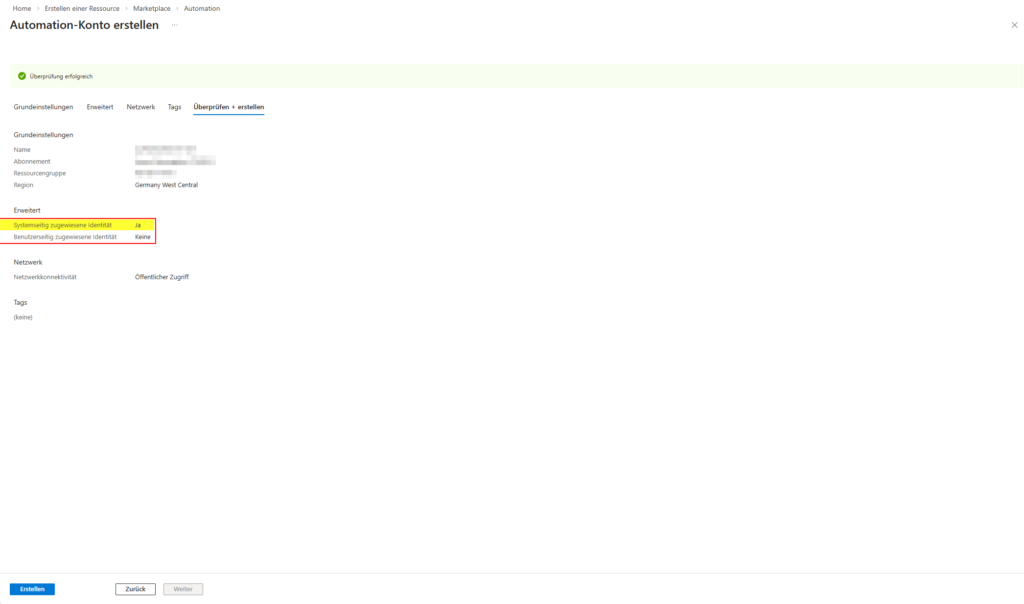Click the Überprüfung erfolgreich banner text
Screen dimensions: 1024x604
[x=61, y=76]
